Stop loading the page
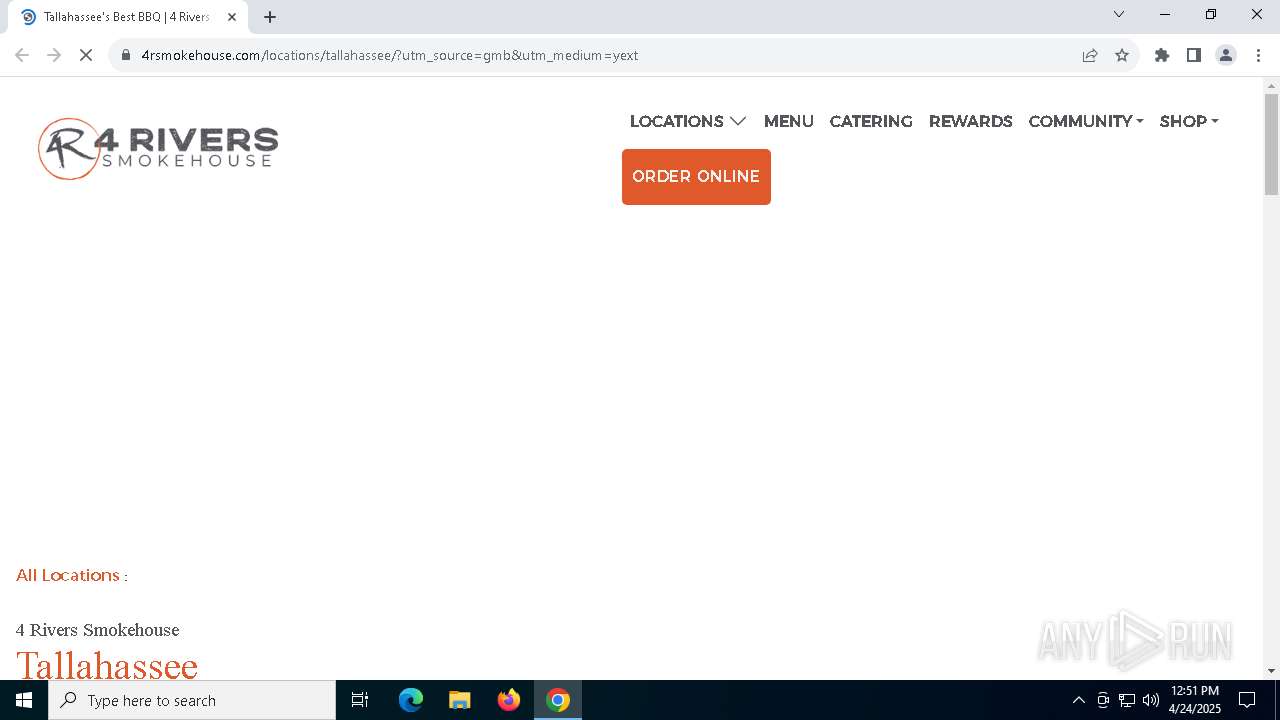The height and width of the screenshot is (720, 1280). (x=86, y=55)
